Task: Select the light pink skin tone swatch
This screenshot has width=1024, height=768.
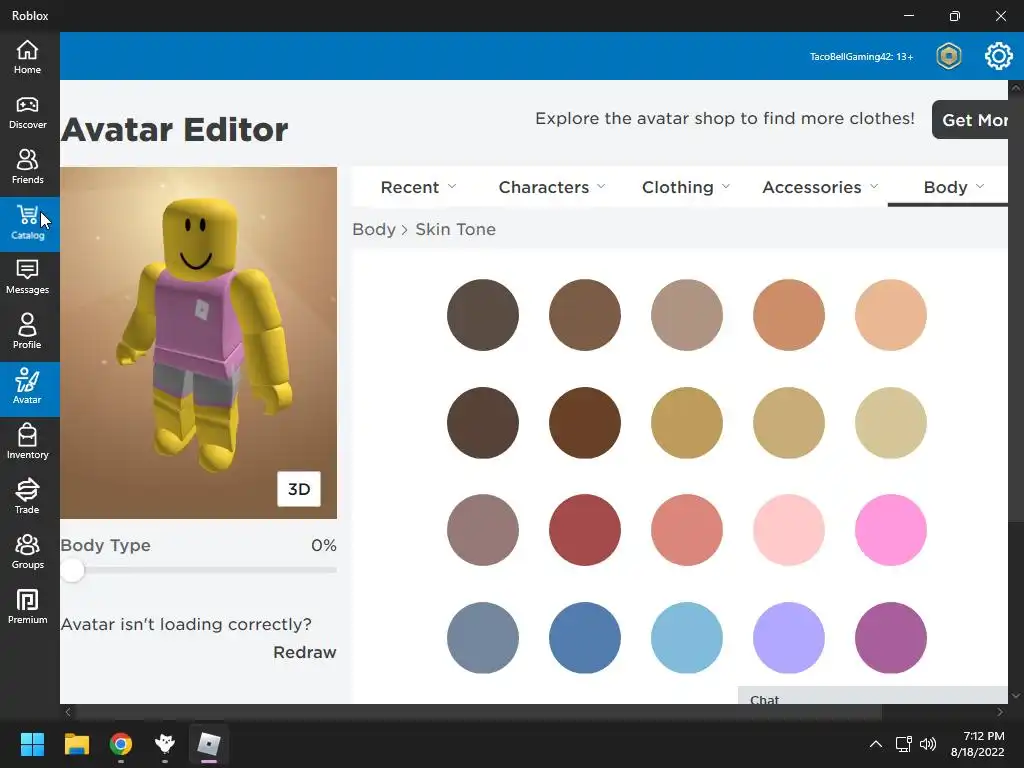Action: (788, 530)
